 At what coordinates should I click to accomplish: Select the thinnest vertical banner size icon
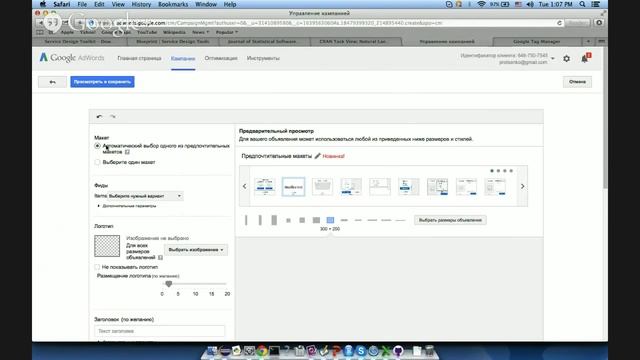(246, 220)
